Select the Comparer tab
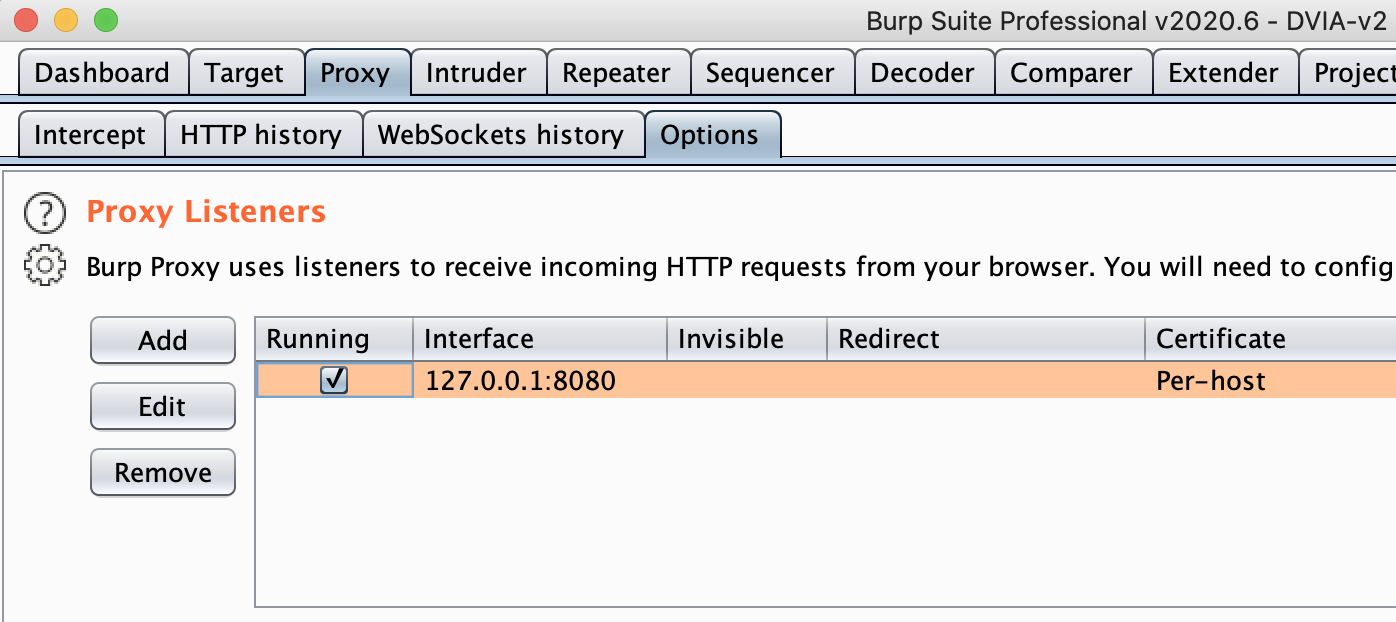This screenshot has width=1396, height=622. click(x=1072, y=73)
